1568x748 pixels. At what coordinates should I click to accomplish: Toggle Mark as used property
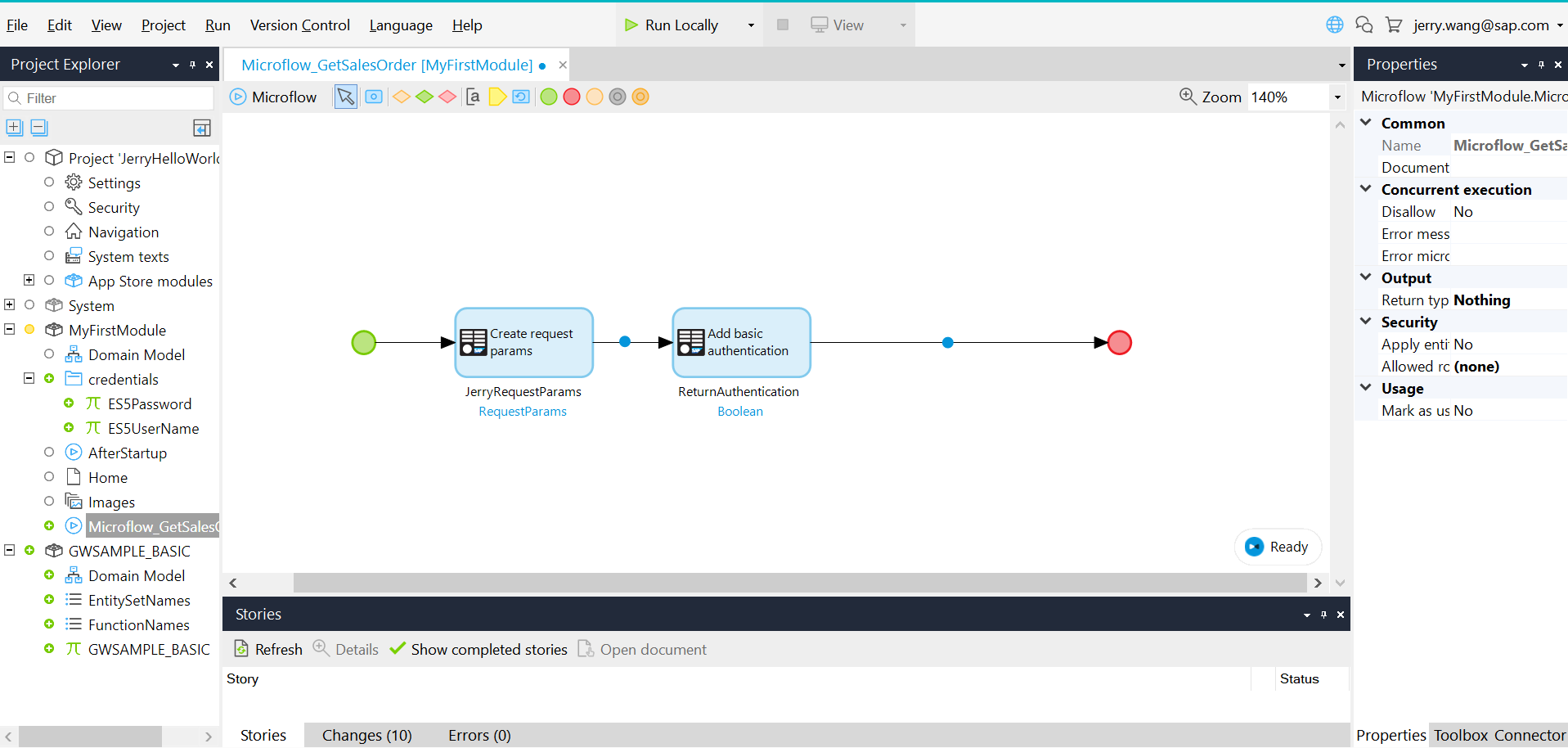(x=1463, y=411)
